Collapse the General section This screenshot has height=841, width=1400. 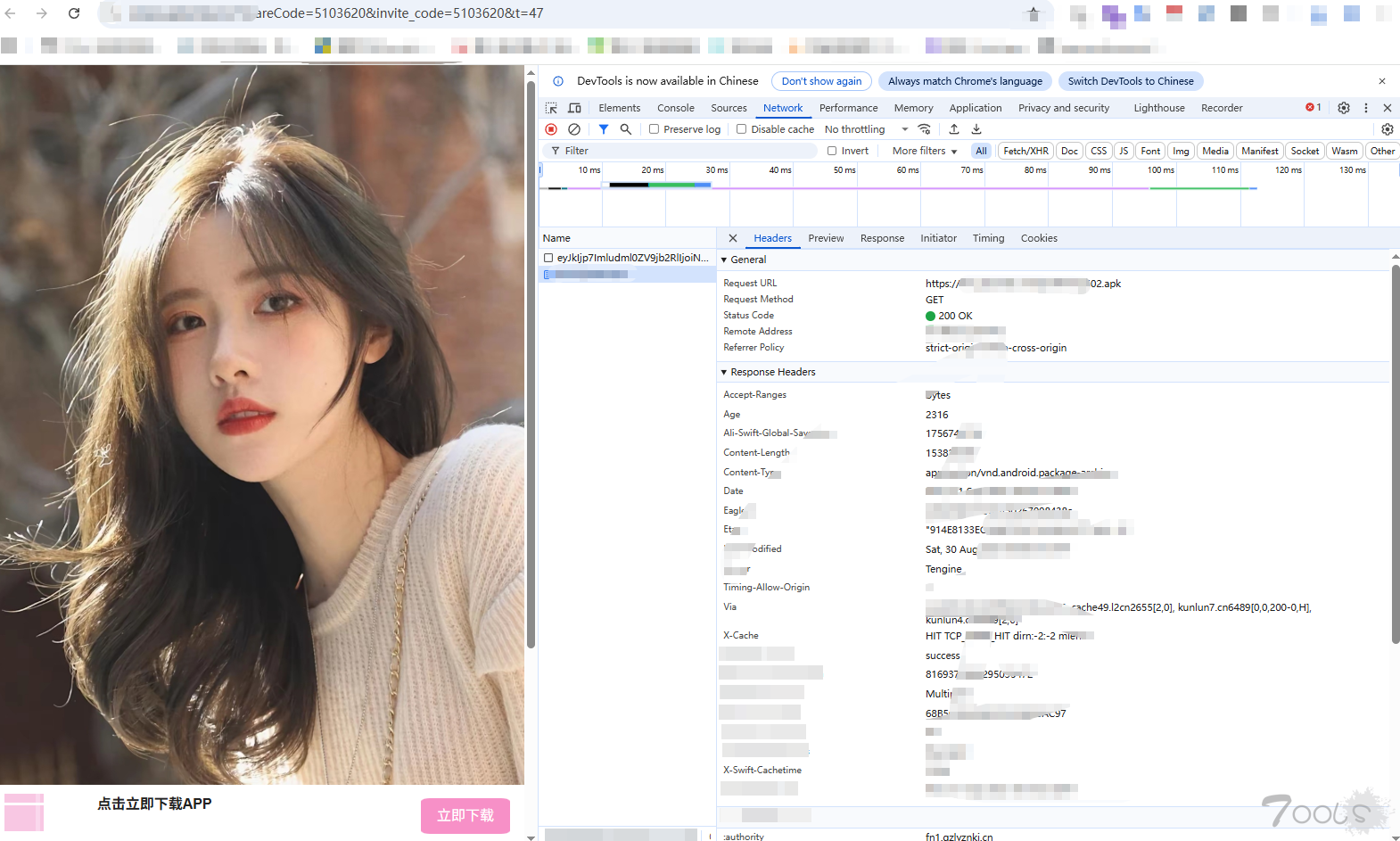pos(724,260)
